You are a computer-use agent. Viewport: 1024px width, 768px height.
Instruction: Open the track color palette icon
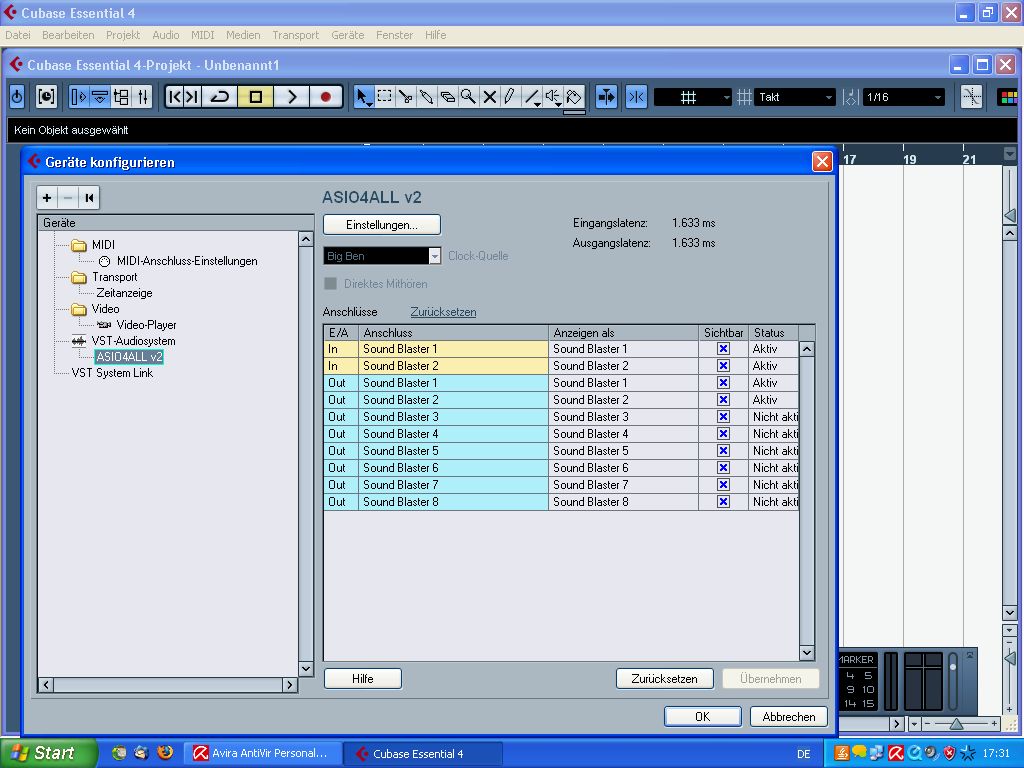(x=1010, y=97)
